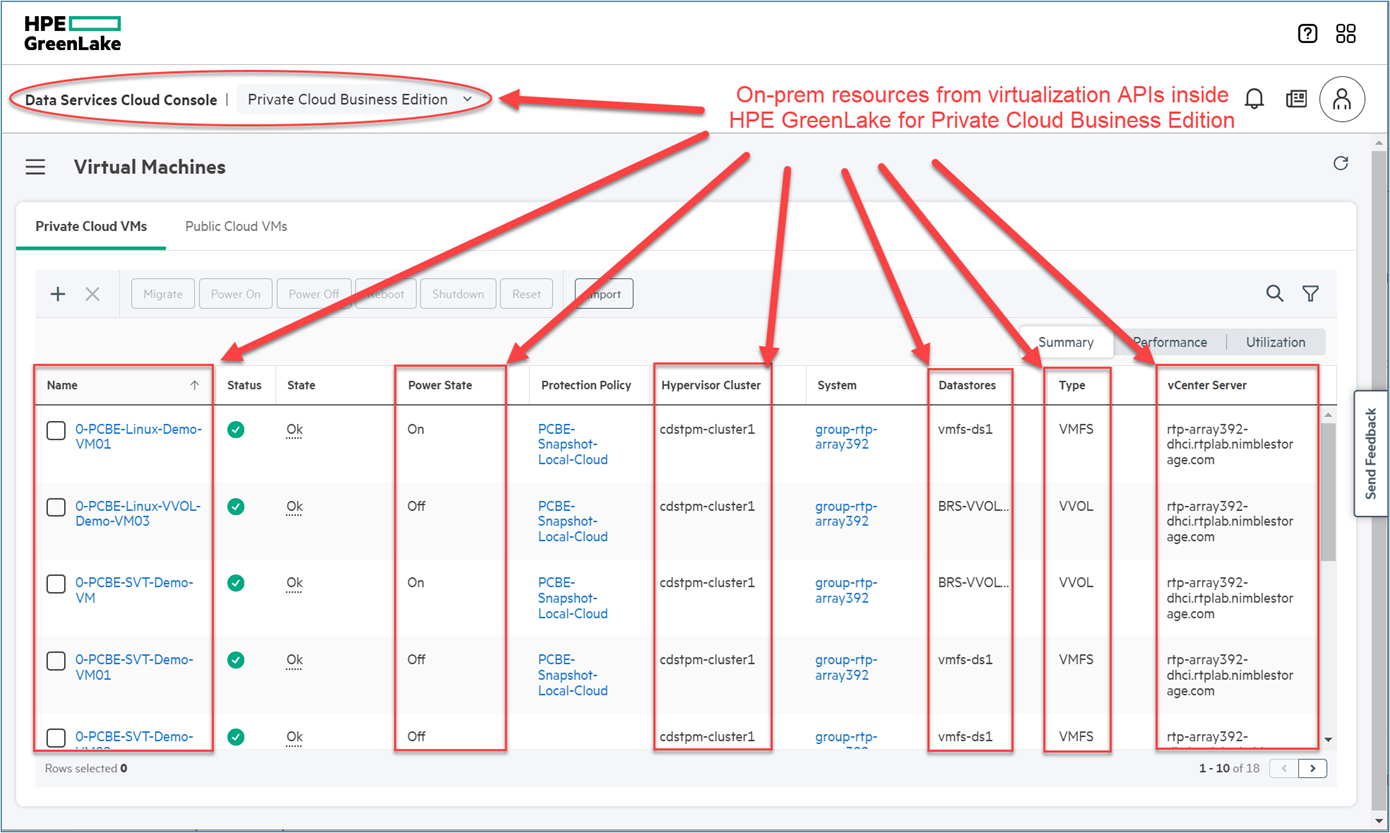The image size is (1390, 833).
Task: Click the sort arrow in the Name column
Action: coord(194,385)
